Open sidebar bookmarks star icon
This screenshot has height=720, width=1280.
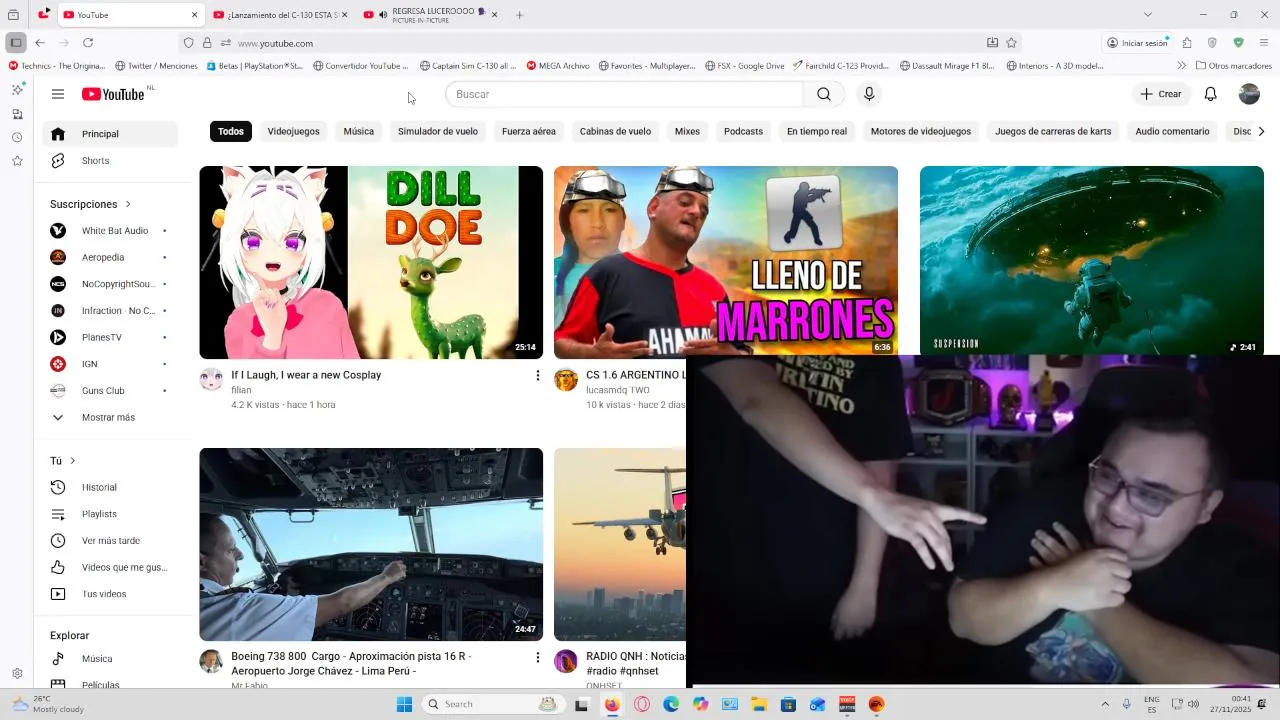tap(17, 161)
